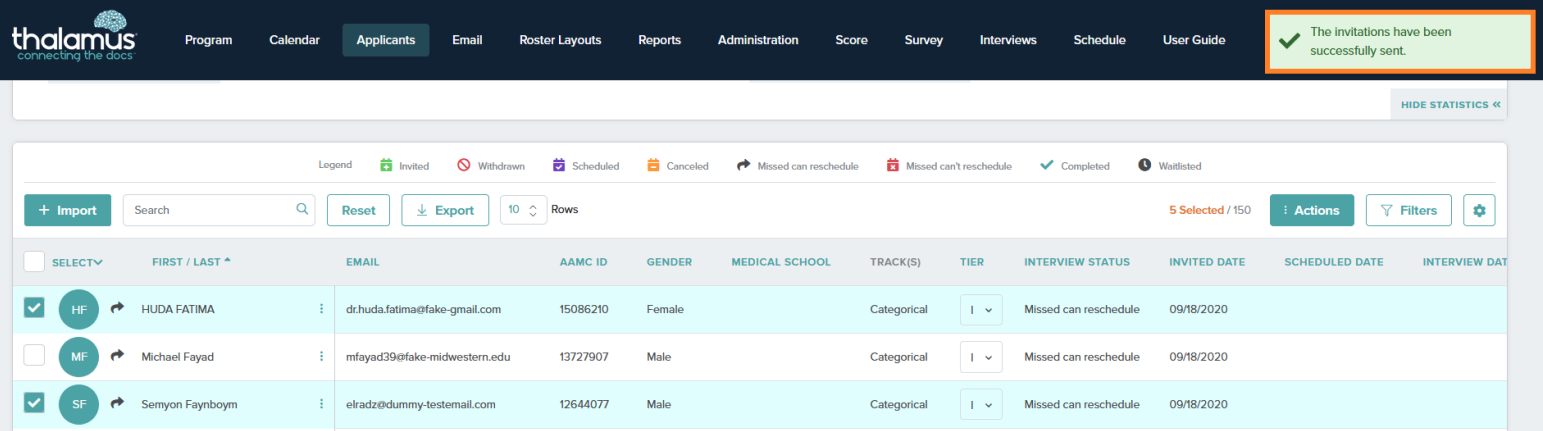Click reschedule arrow icon beside HUDA FATIMA
Image resolution: width=1543 pixels, height=431 pixels.
(117, 308)
